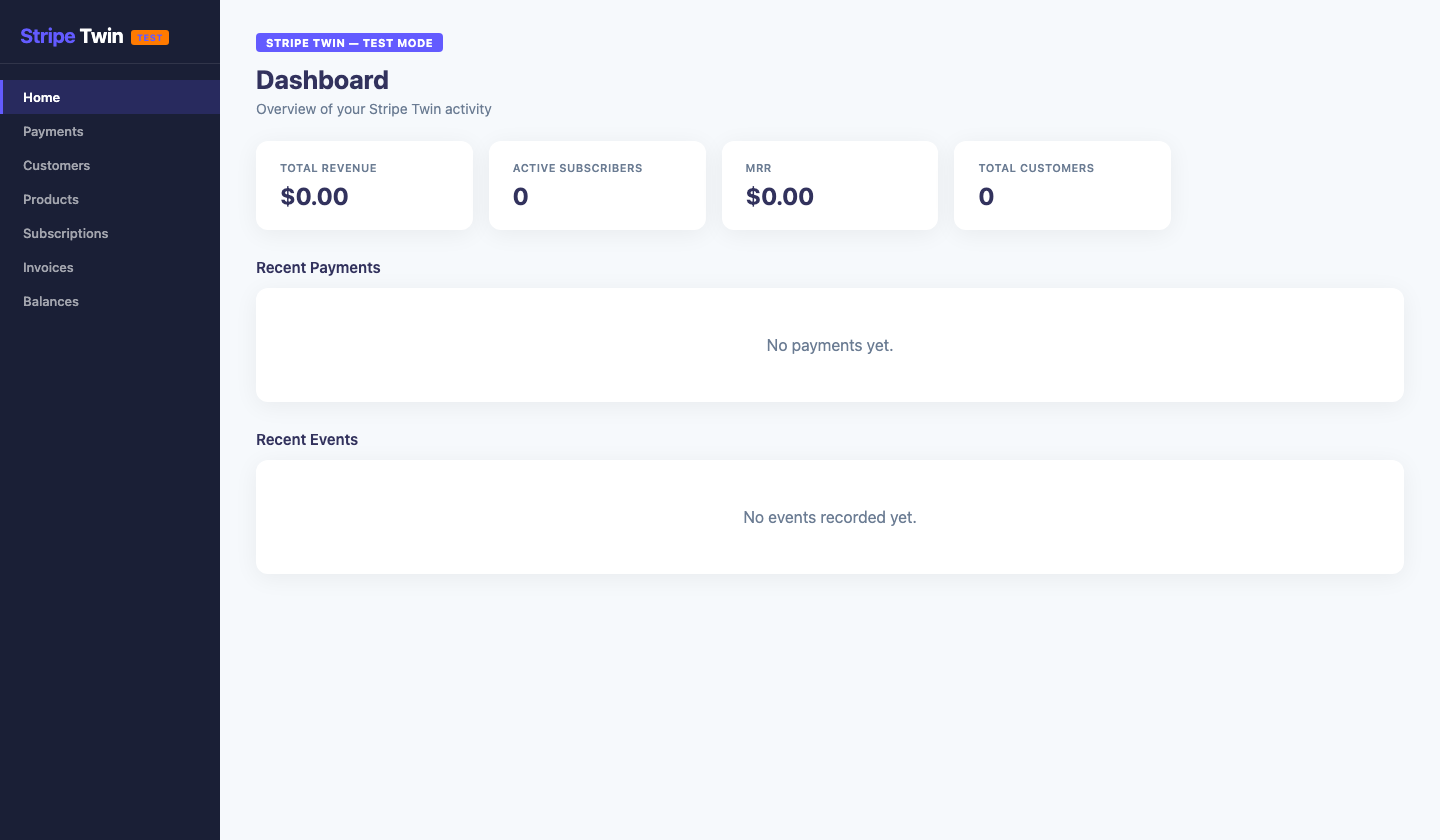This screenshot has width=1440, height=840.
Task: Click the MRR $0.00 value
Action: (780, 197)
